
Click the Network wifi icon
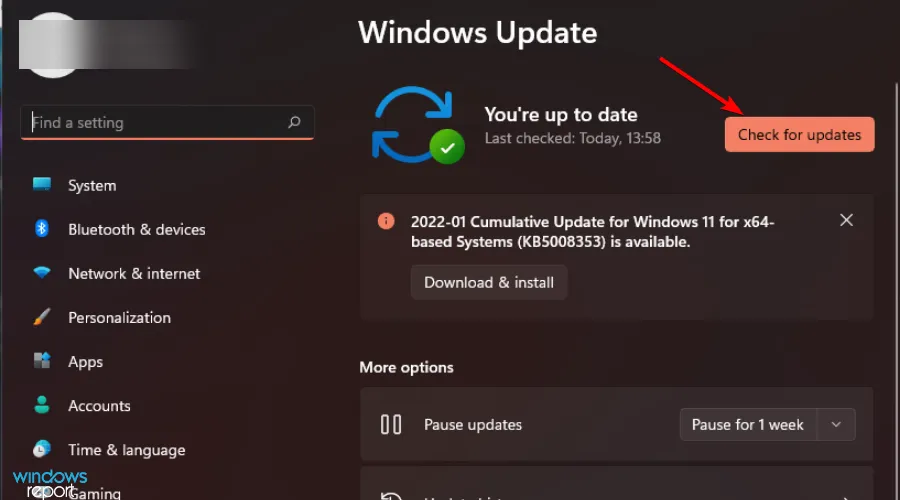click(42, 273)
